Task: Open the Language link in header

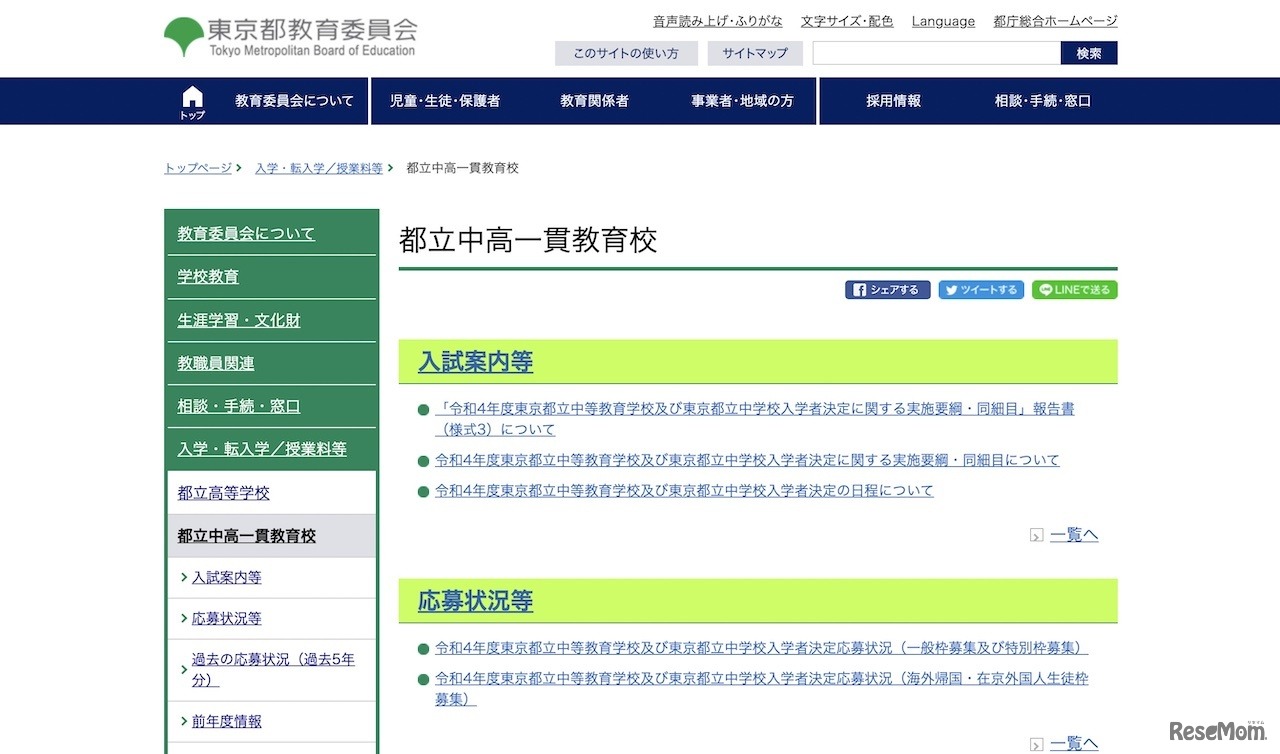Action: point(942,21)
